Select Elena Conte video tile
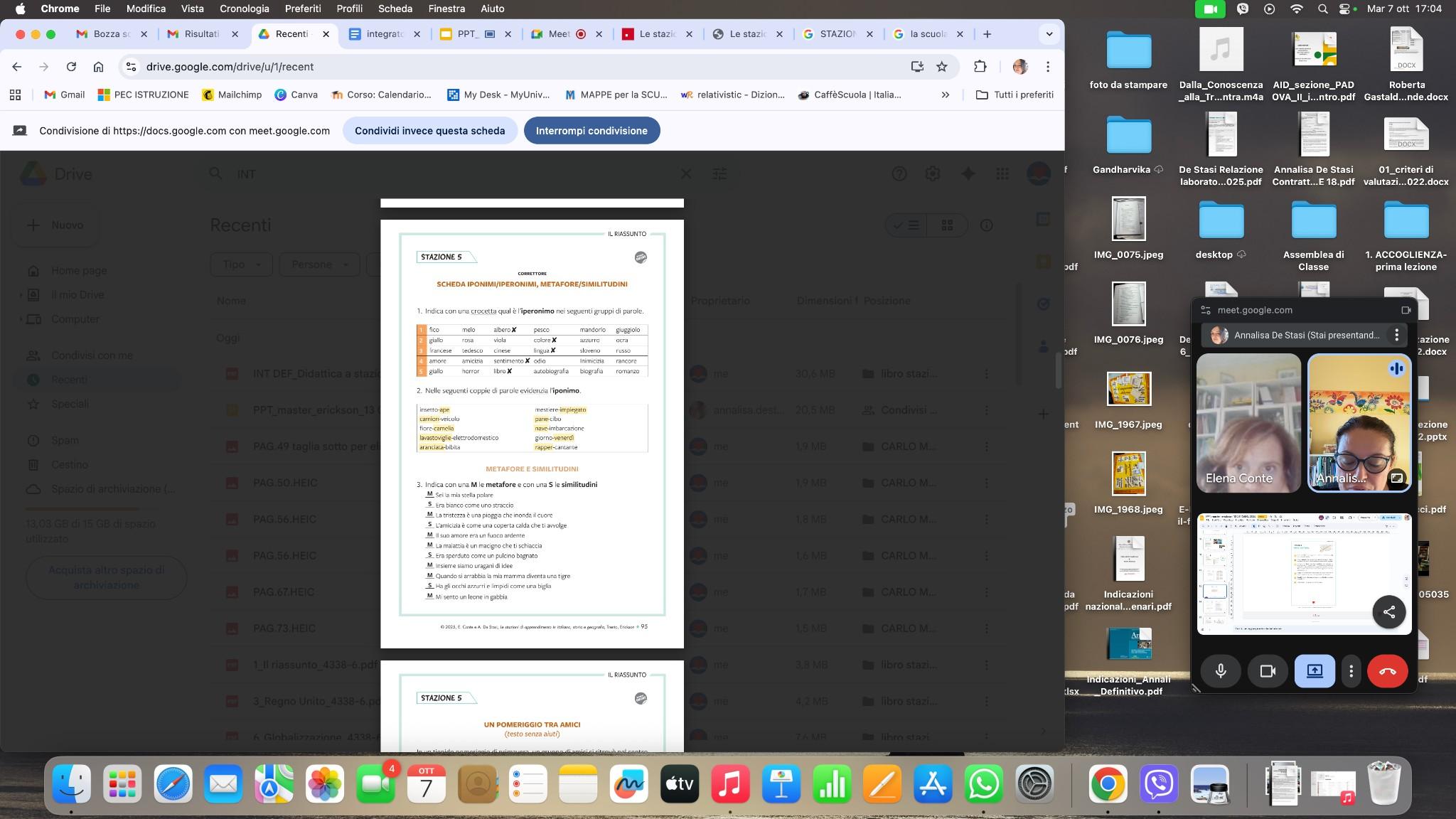Screen dimensions: 1456x819 [x=1248, y=423]
